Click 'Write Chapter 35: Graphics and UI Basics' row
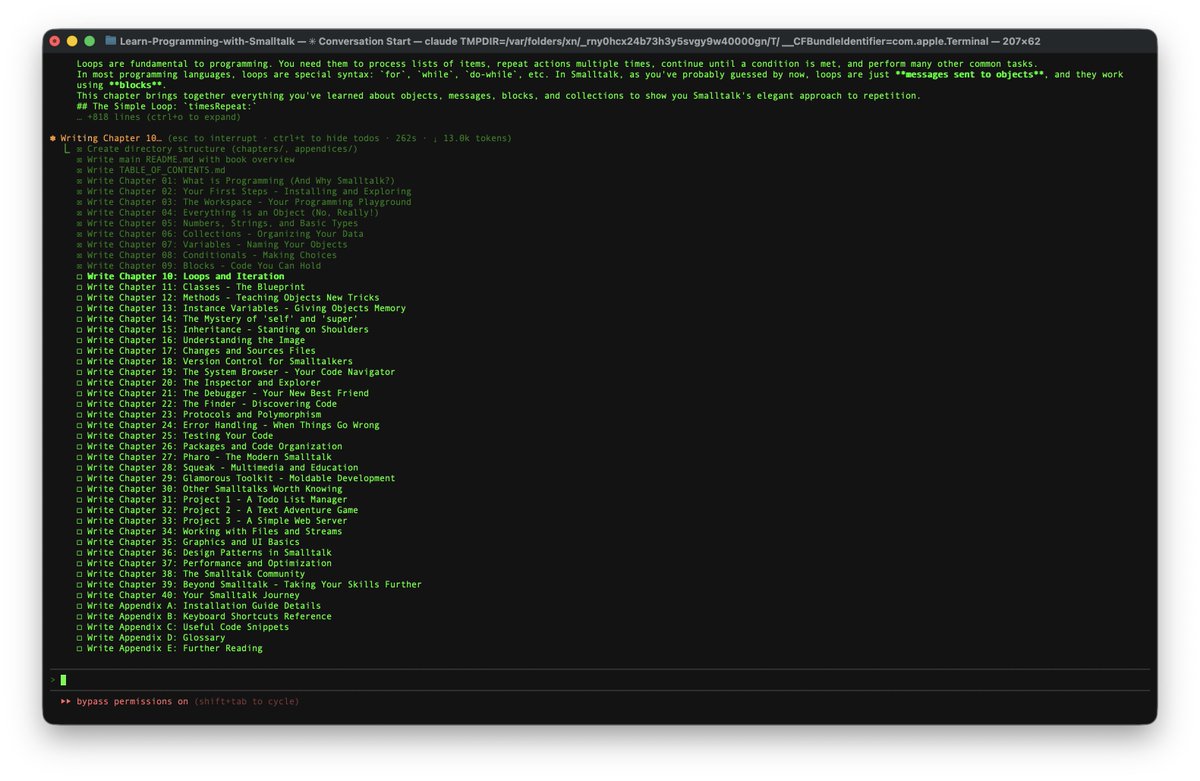Image resolution: width=1200 pixels, height=781 pixels. (x=187, y=542)
